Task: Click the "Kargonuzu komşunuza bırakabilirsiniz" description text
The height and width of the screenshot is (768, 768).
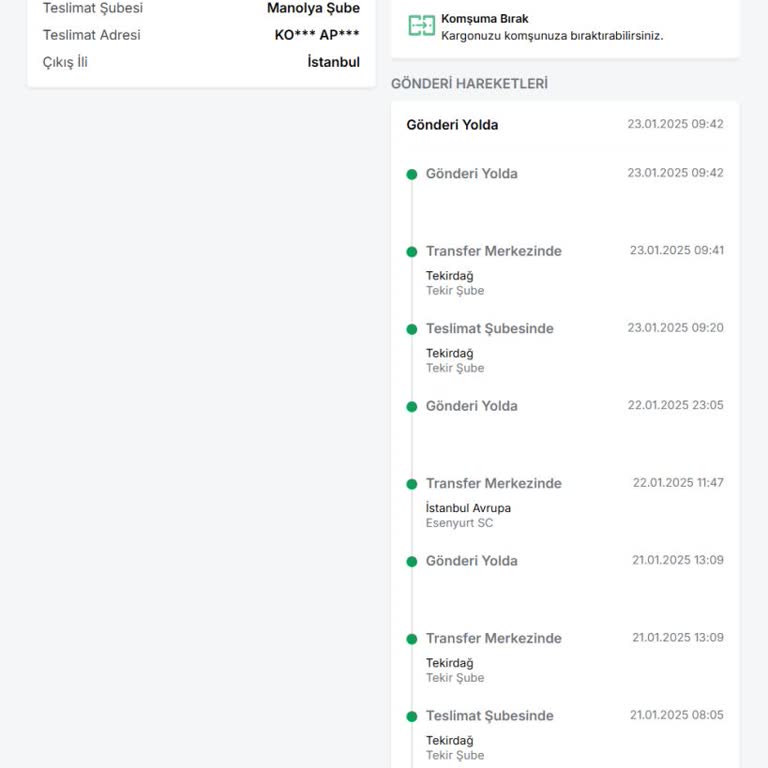Action: click(552, 36)
